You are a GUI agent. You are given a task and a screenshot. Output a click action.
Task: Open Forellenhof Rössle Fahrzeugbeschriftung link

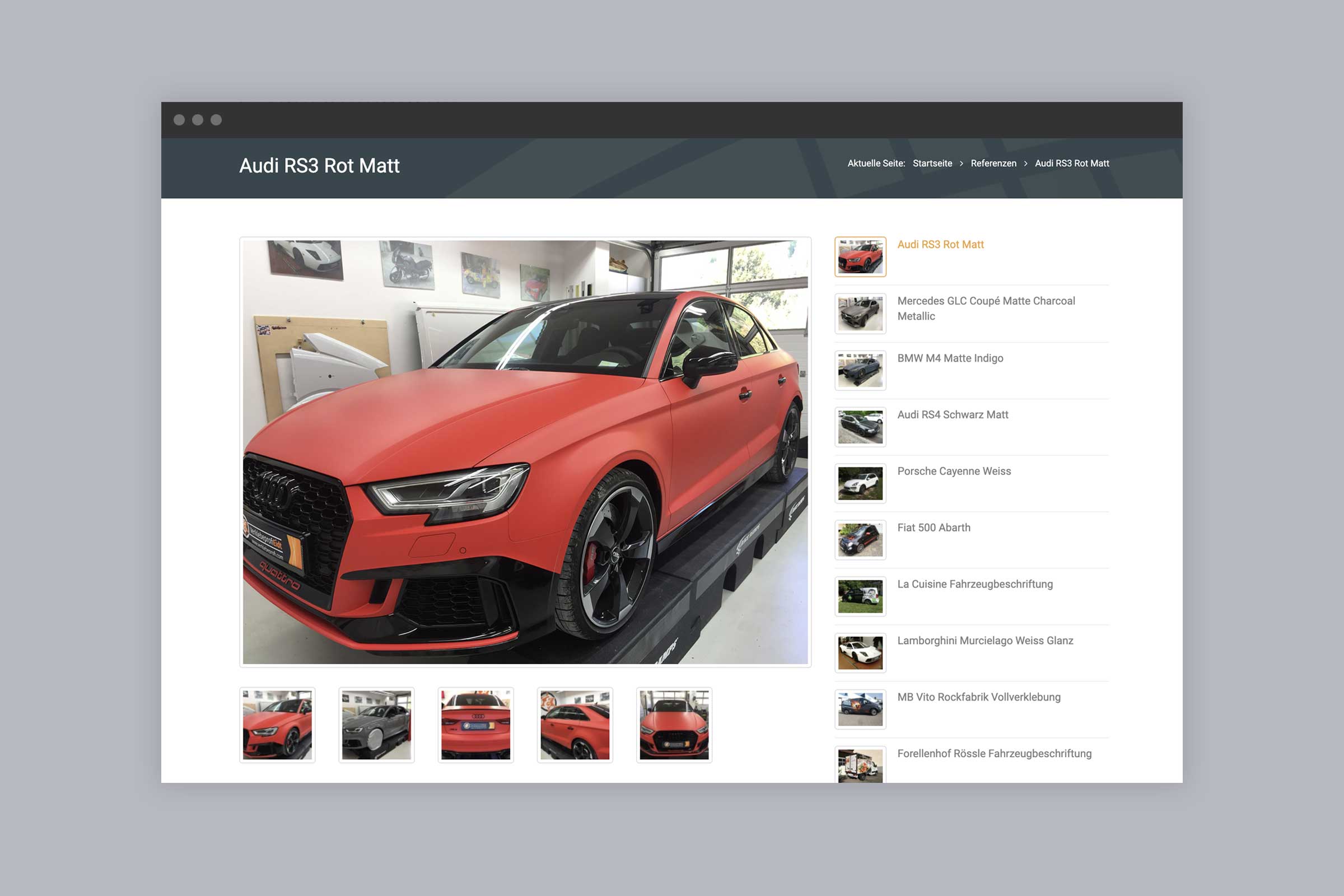click(995, 753)
